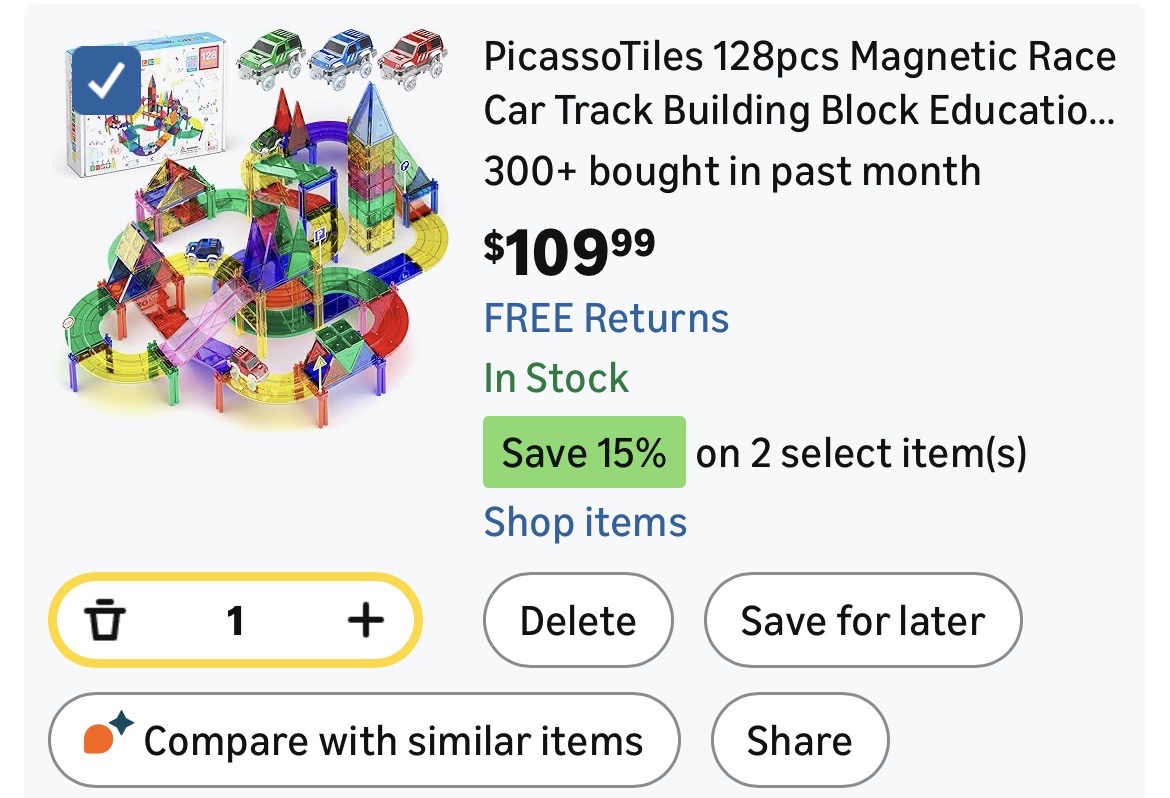Screen dimensions: 1170x798
Task: Click the trash icon in quantity stepper
Action: pos(105,621)
